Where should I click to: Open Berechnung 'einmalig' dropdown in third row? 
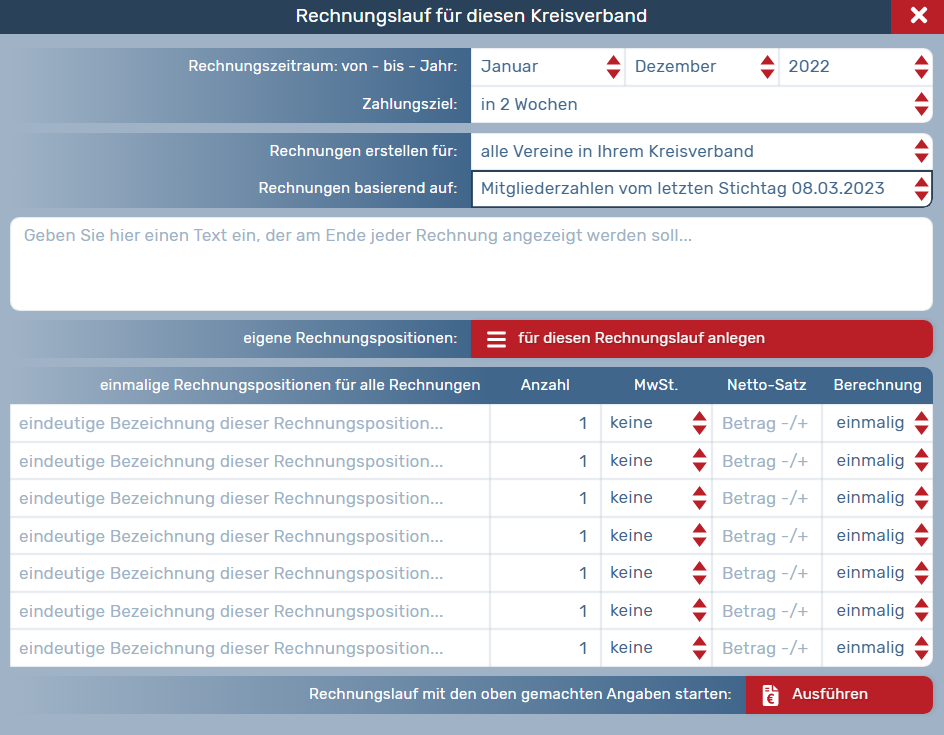[x=877, y=498]
